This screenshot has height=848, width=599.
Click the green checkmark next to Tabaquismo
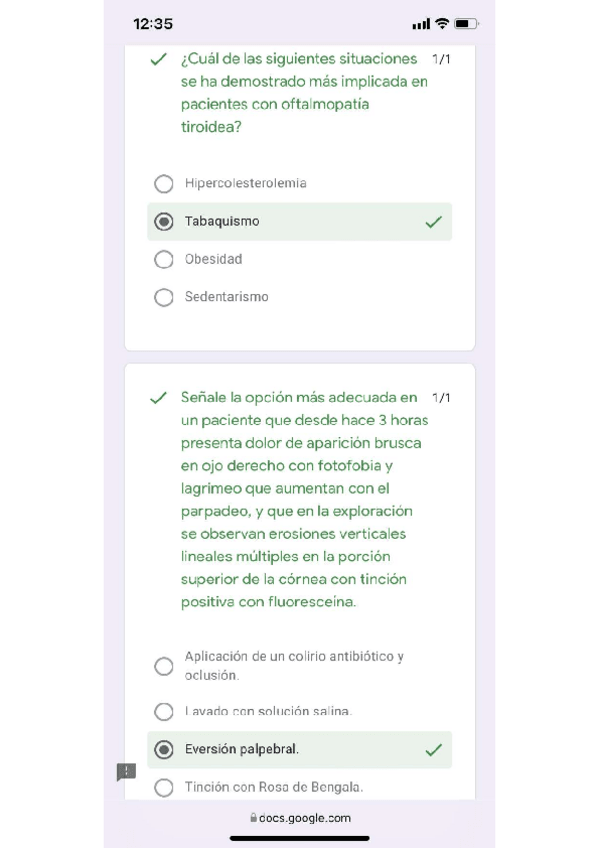[433, 221]
